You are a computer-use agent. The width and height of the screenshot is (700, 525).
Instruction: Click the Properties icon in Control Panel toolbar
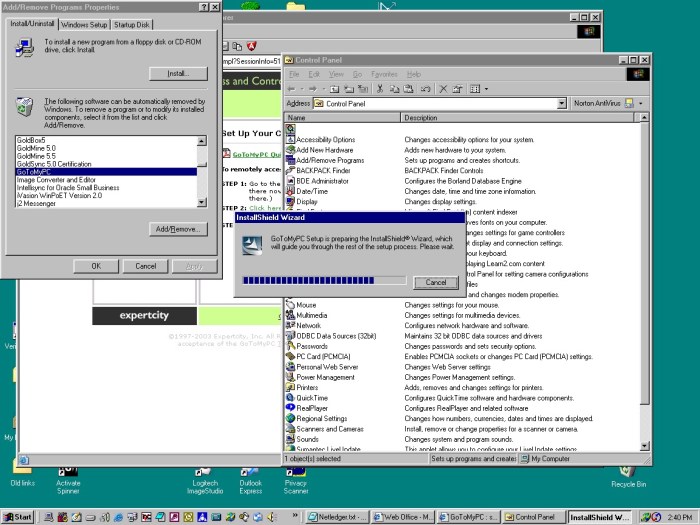pyautogui.click(x=457, y=89)
